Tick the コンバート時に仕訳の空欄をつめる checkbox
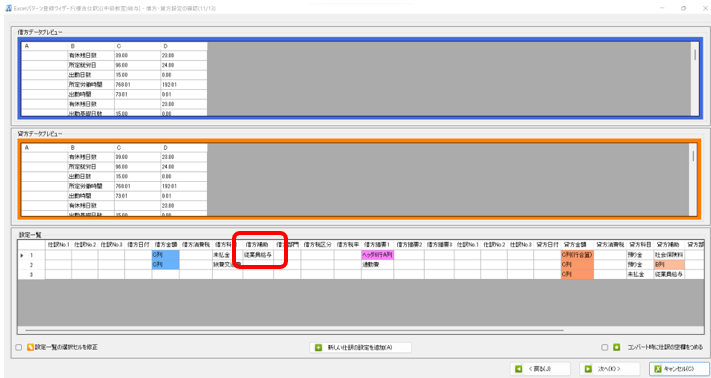Screen dimensions: 711x378 pos(604,348)
